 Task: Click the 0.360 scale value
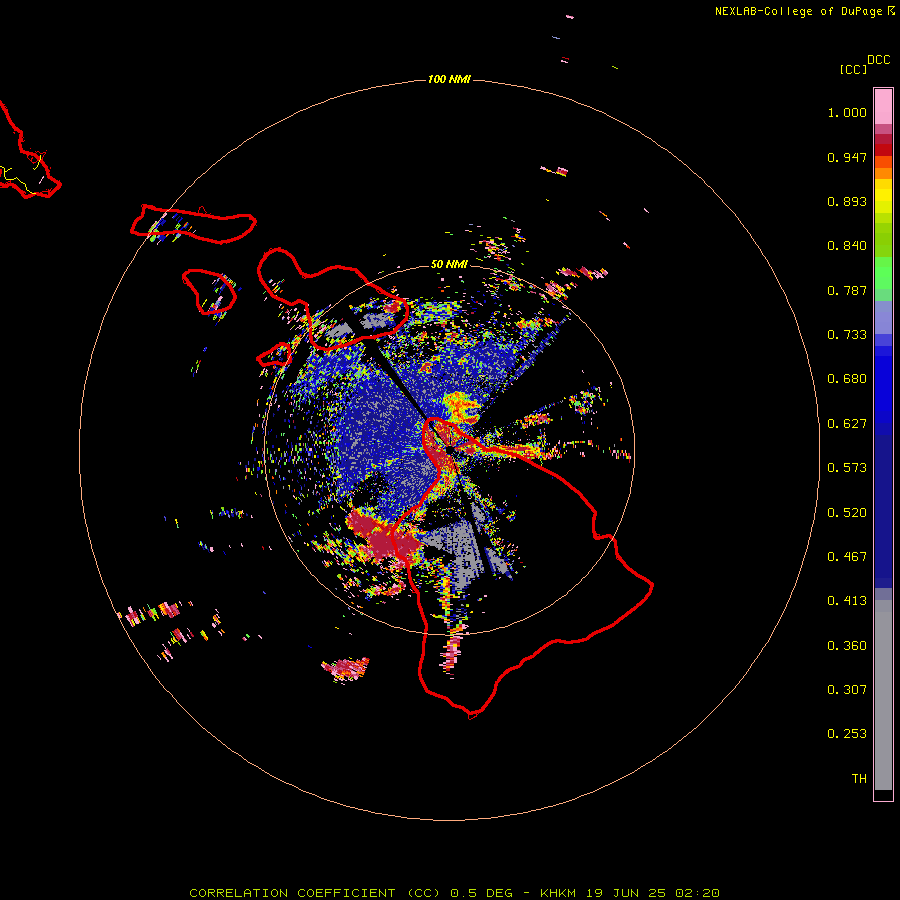(x=847, y=646)
